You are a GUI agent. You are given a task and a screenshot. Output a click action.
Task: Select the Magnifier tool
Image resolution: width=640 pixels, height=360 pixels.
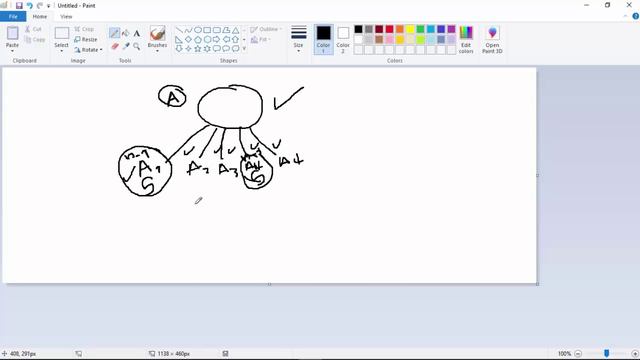137,46
